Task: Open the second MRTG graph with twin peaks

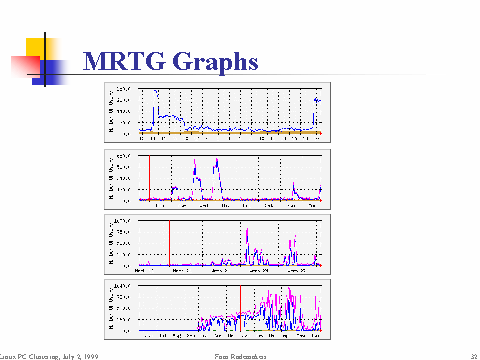Action: (217, 179)
